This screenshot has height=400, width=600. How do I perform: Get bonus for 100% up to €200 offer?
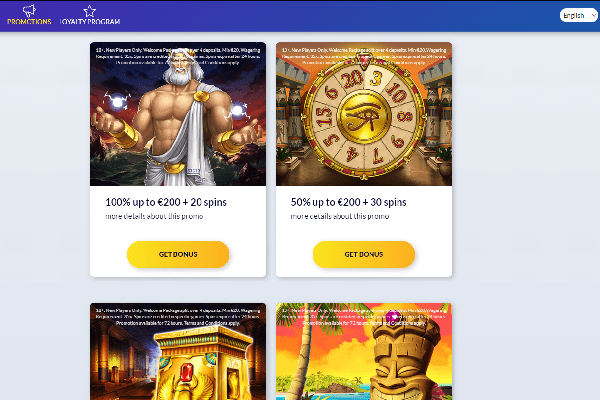tap(178, 254)
